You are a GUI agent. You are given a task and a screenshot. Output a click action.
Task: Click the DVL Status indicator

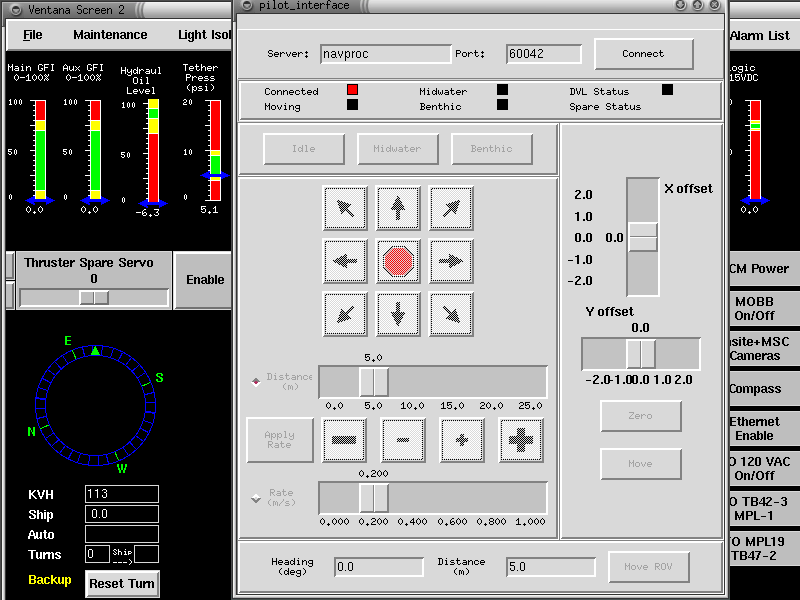(667, 90)
